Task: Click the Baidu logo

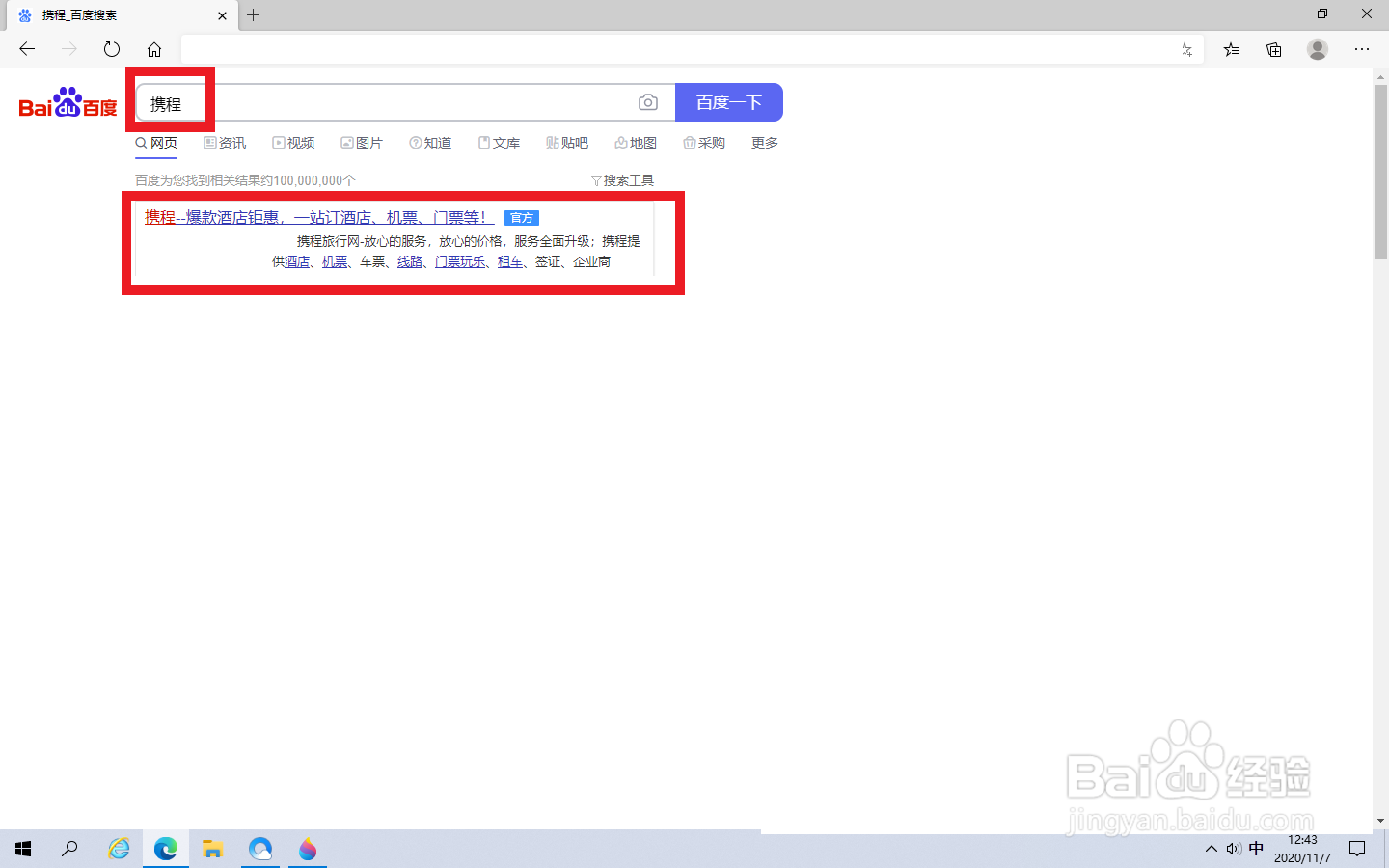Action: (x=68, y=102)
